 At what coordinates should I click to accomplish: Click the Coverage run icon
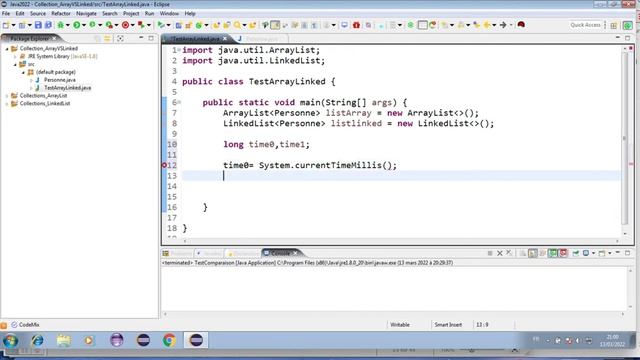93,25
